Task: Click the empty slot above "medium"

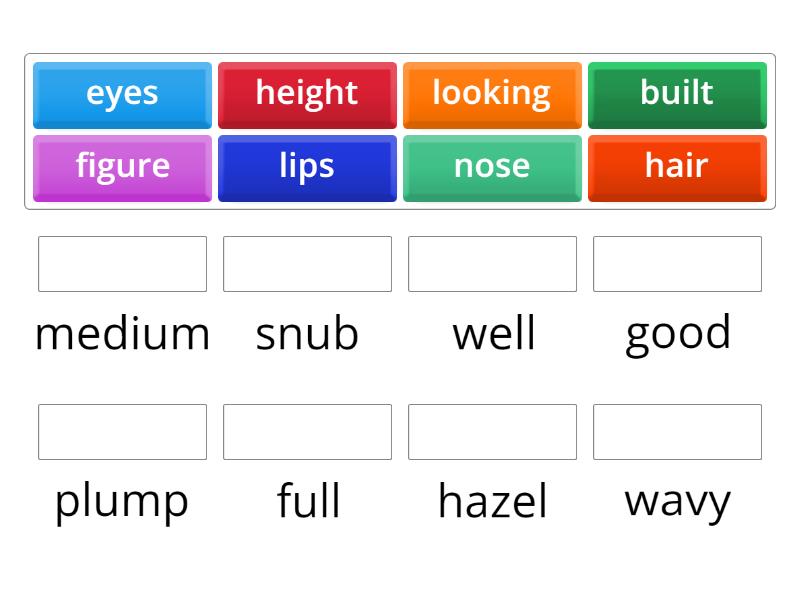Action: (122, 264)
